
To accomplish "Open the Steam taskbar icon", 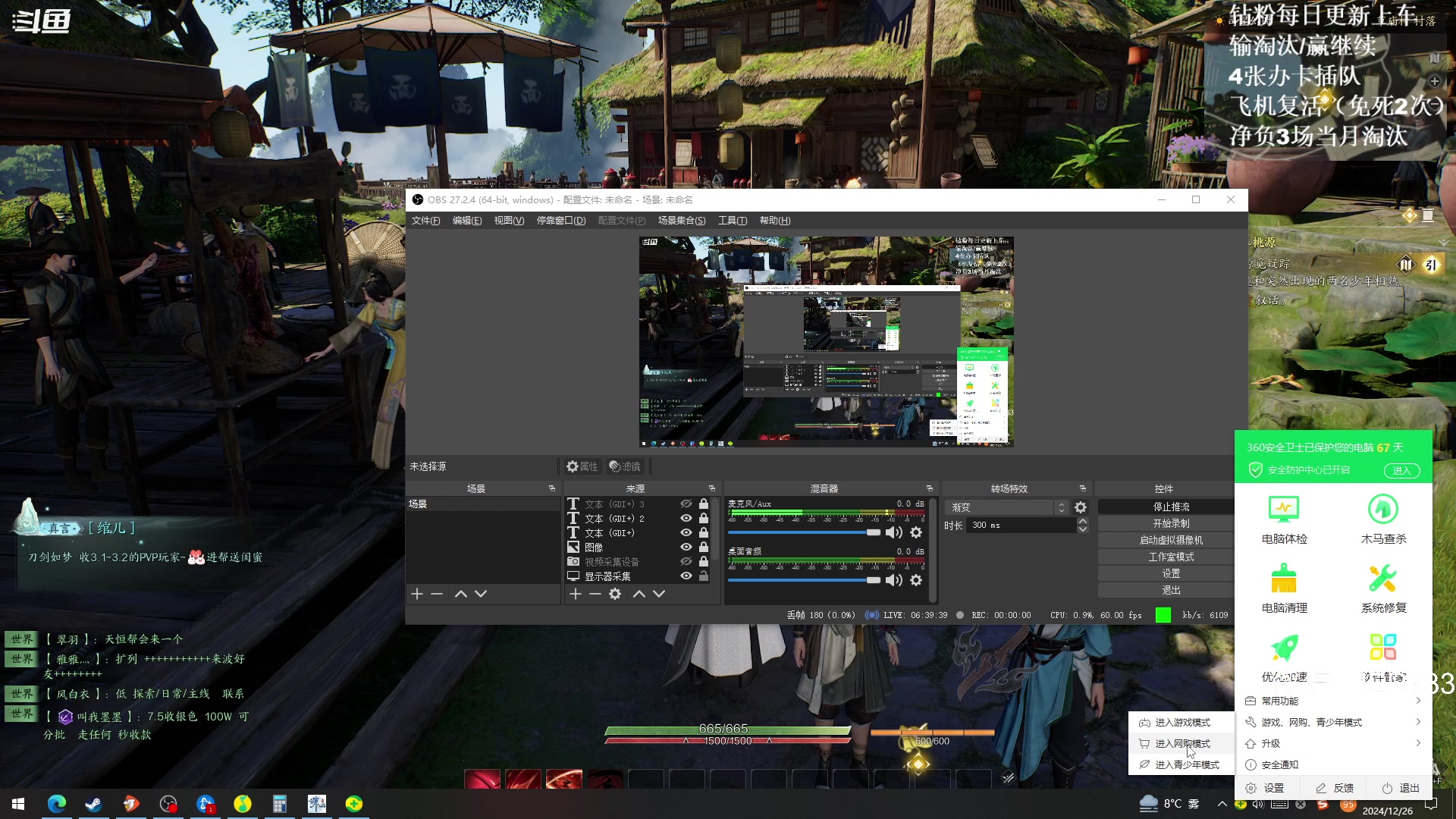I will click(x=94, y=804).
